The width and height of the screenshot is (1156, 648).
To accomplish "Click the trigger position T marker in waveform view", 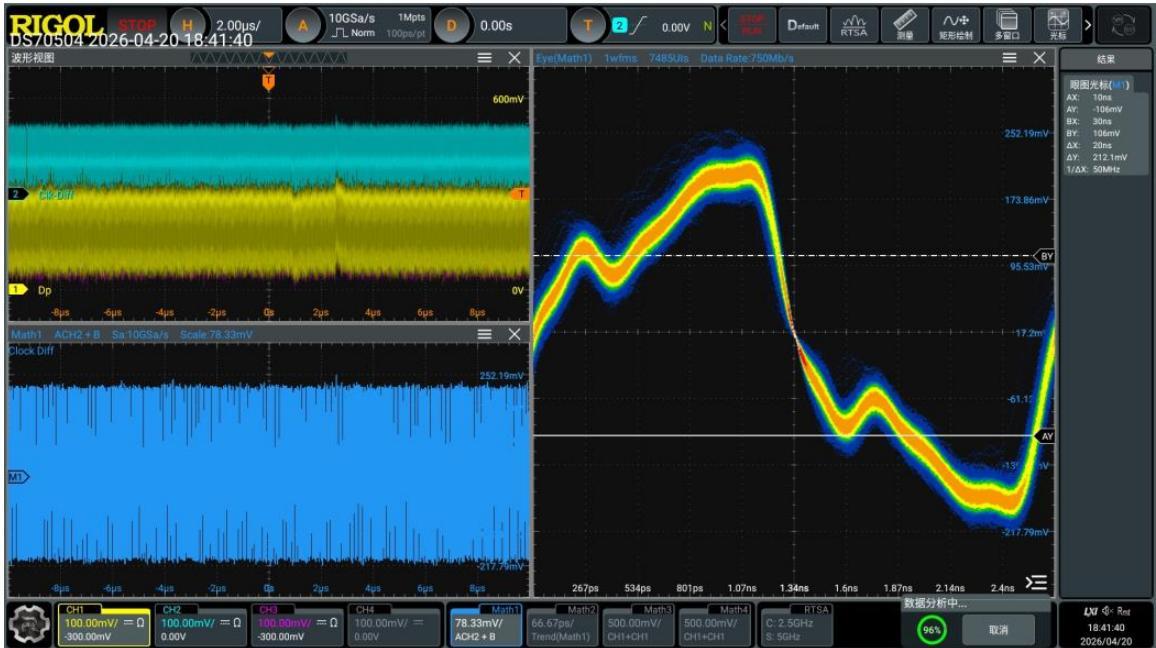I will pyautogui.click(x=268, y=81).
